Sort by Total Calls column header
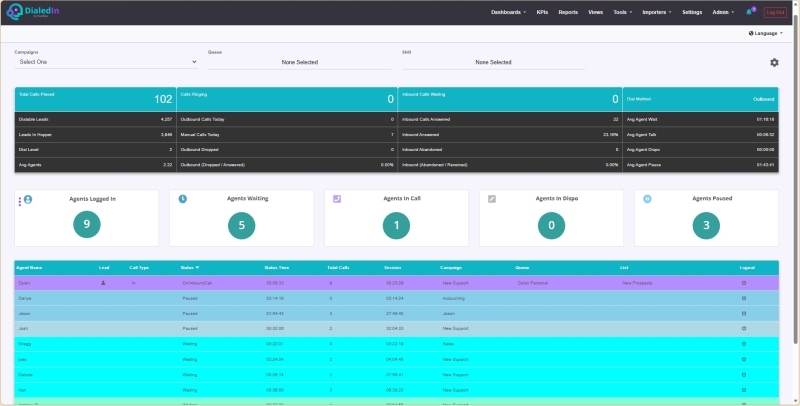The height and width of the screenshot is (406, 800). tap(338, 268)
